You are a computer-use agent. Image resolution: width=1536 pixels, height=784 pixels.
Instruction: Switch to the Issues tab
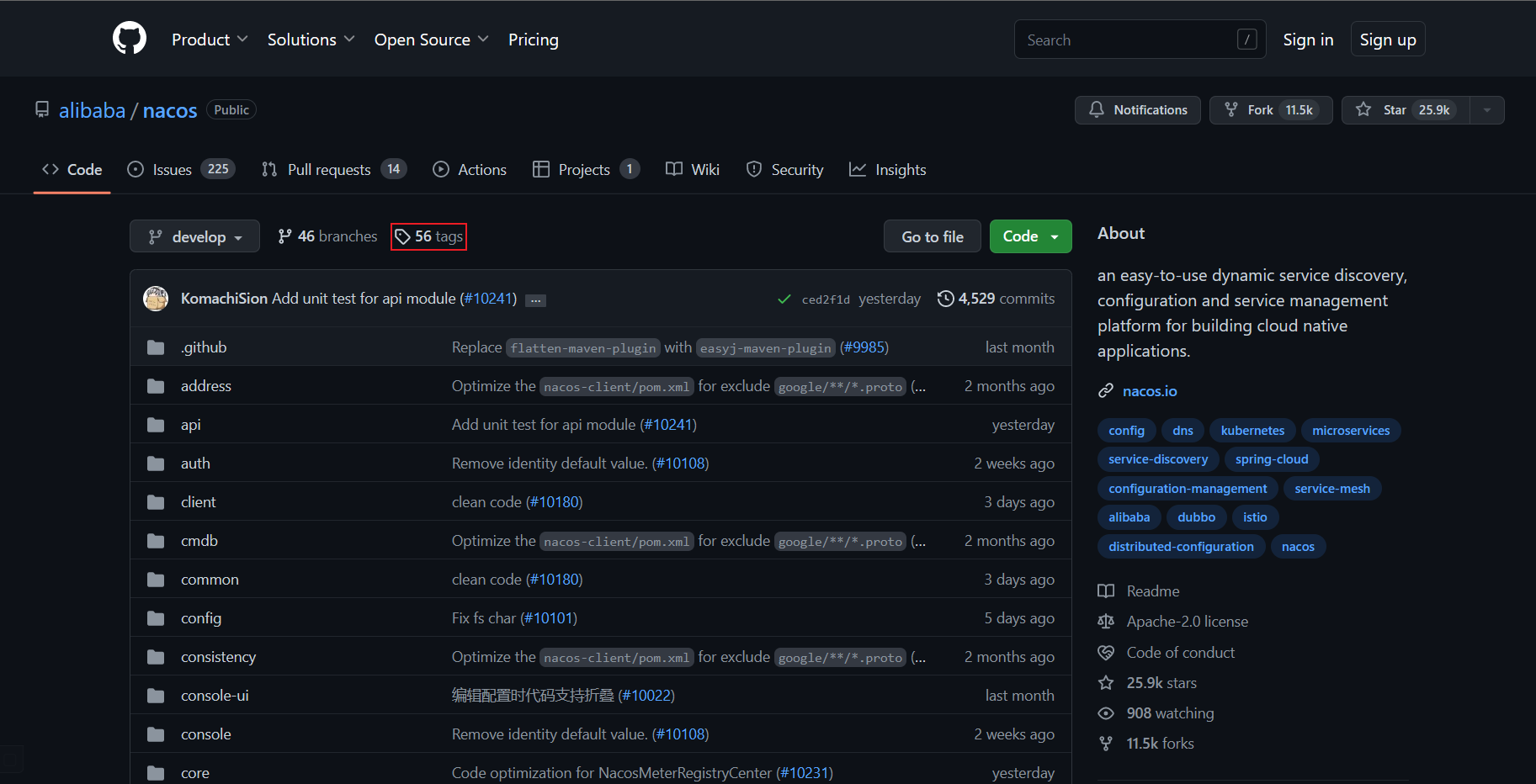point(181,169)
